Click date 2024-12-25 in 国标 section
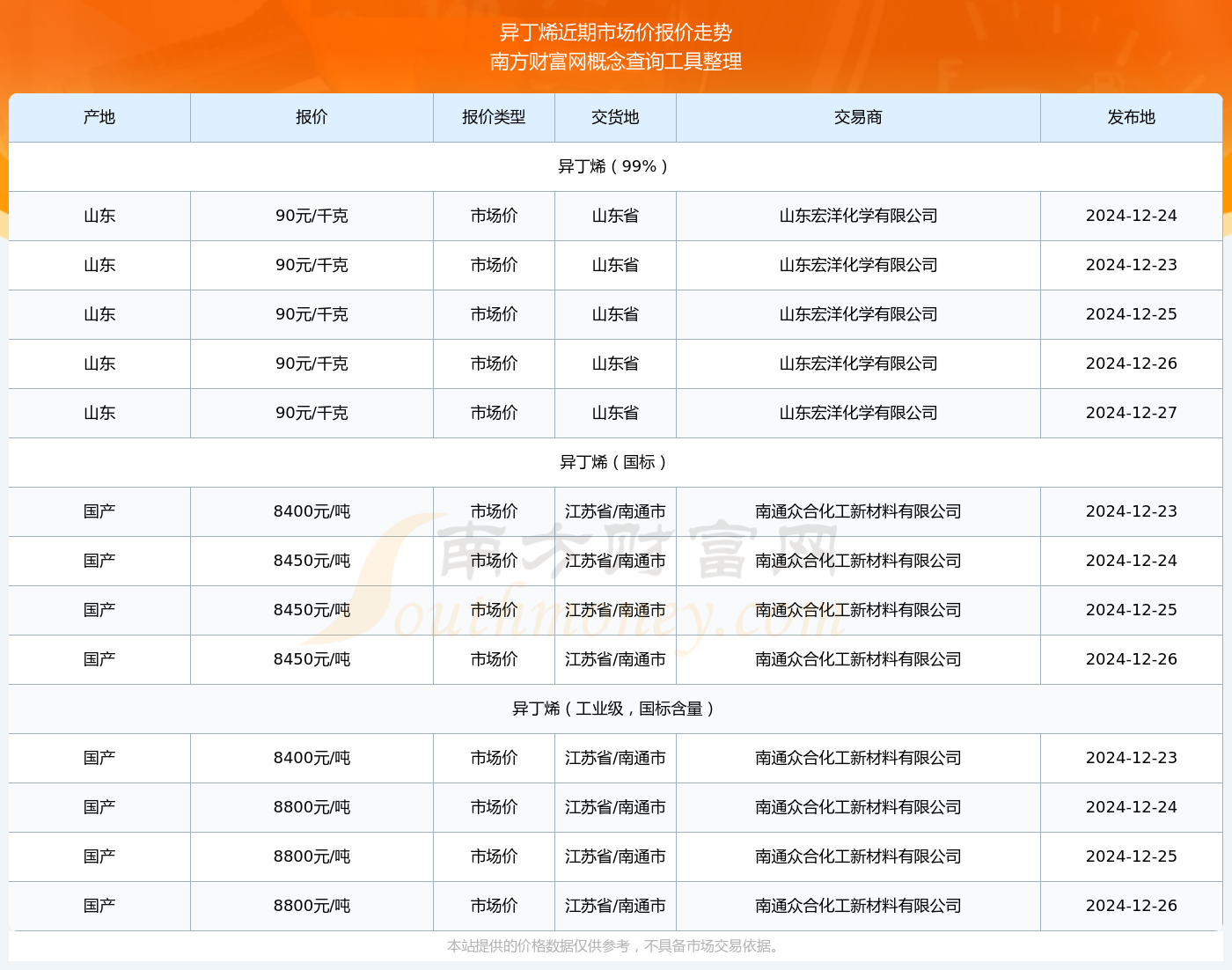 click(x=1132, y=610)
